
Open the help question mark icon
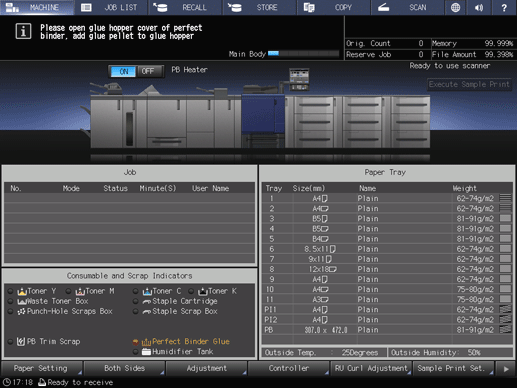click(504, 7)
